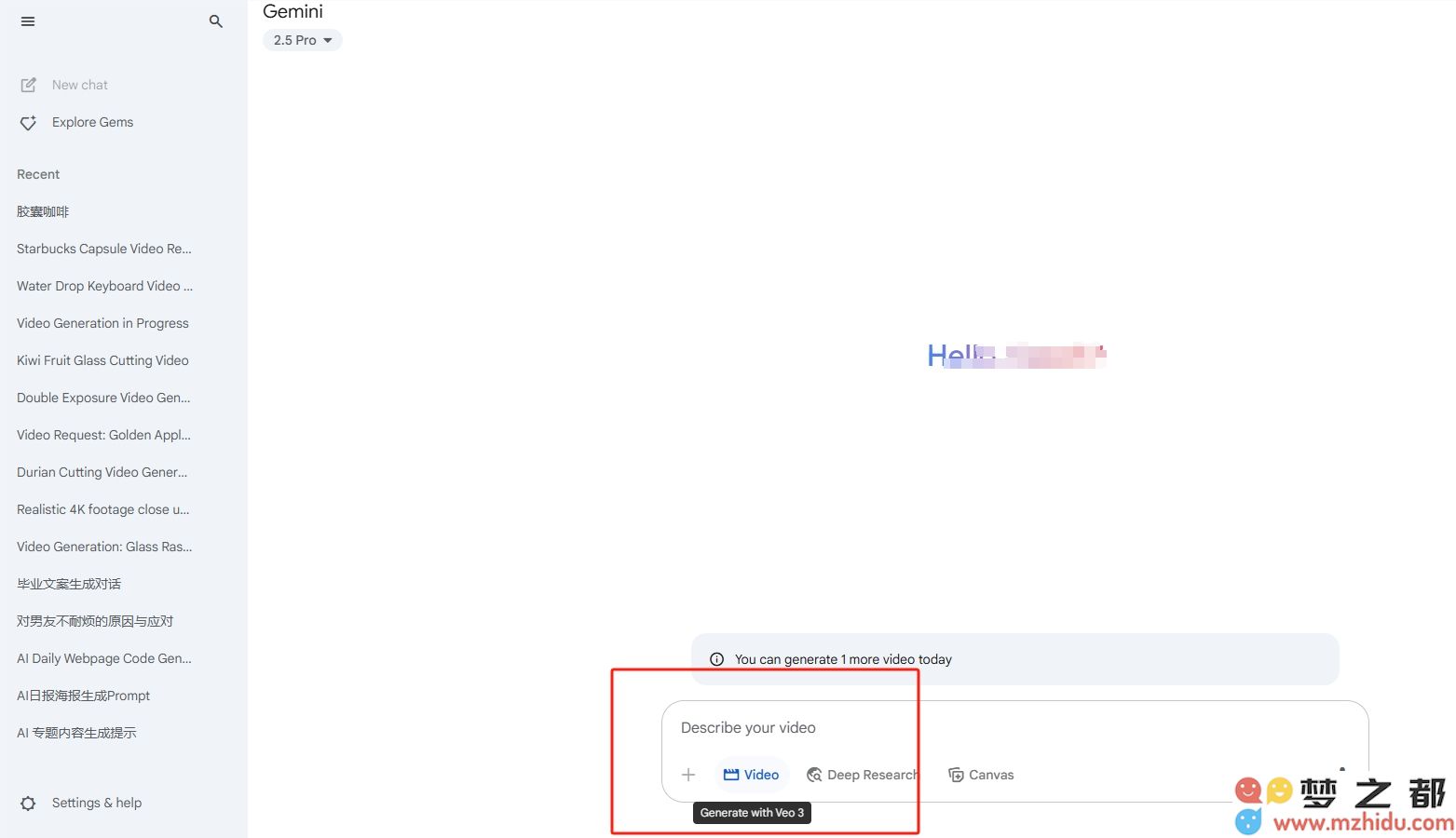Start a New chat
This screenshot has width=1456, height=838.
tap(79, 85)
